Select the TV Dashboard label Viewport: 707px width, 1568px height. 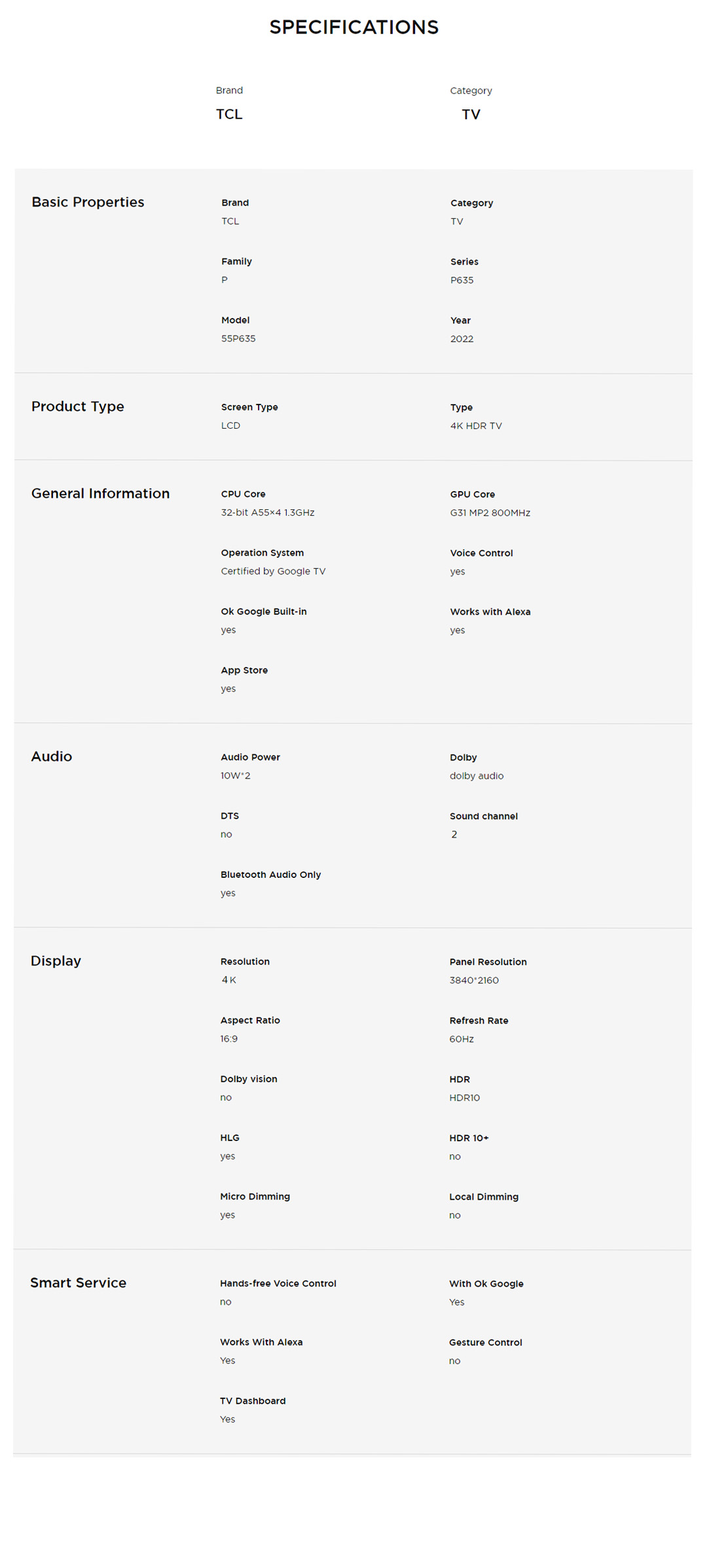tap(252, 1401)
